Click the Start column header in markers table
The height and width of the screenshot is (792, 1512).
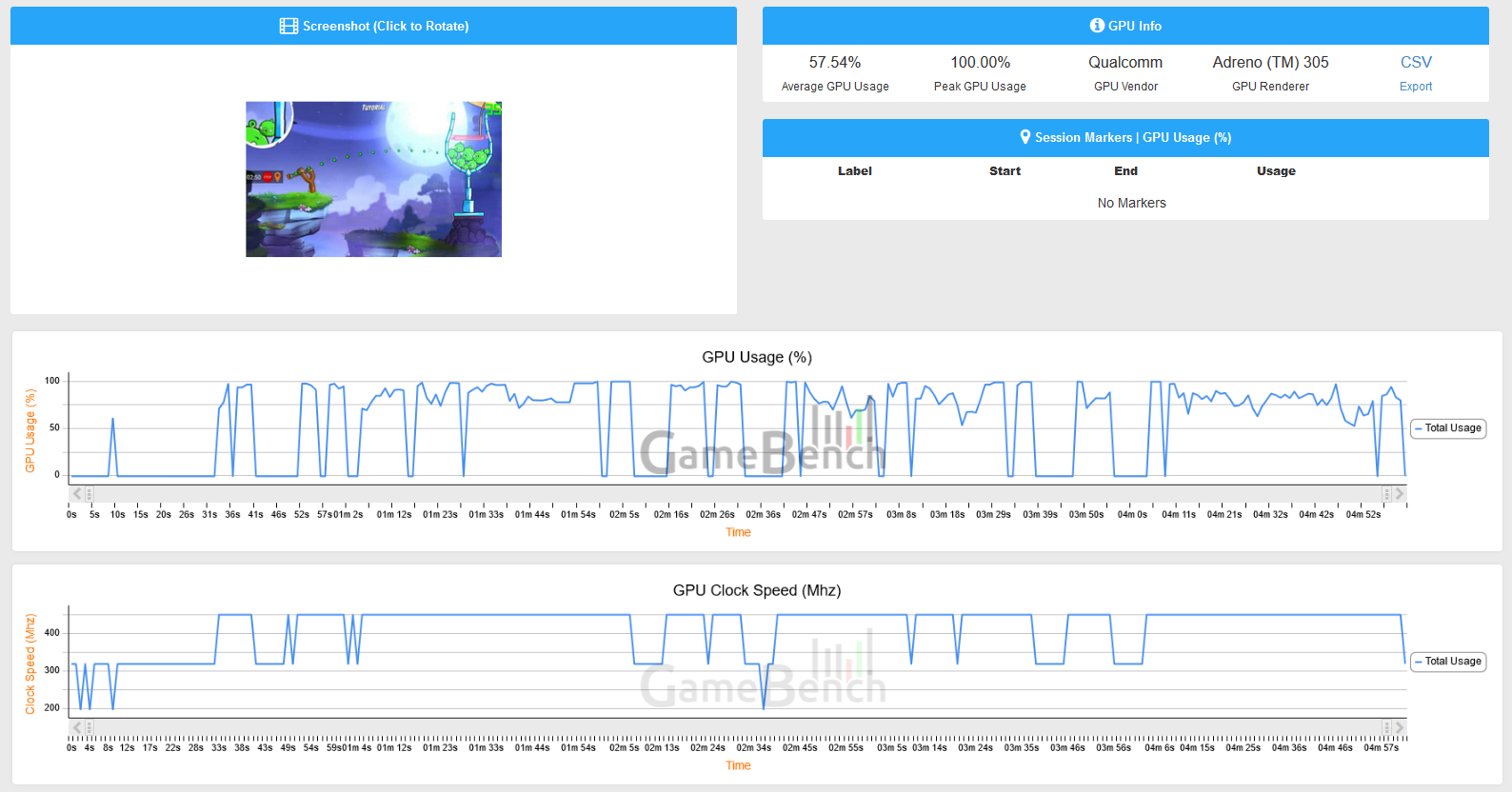point(1005,171)
